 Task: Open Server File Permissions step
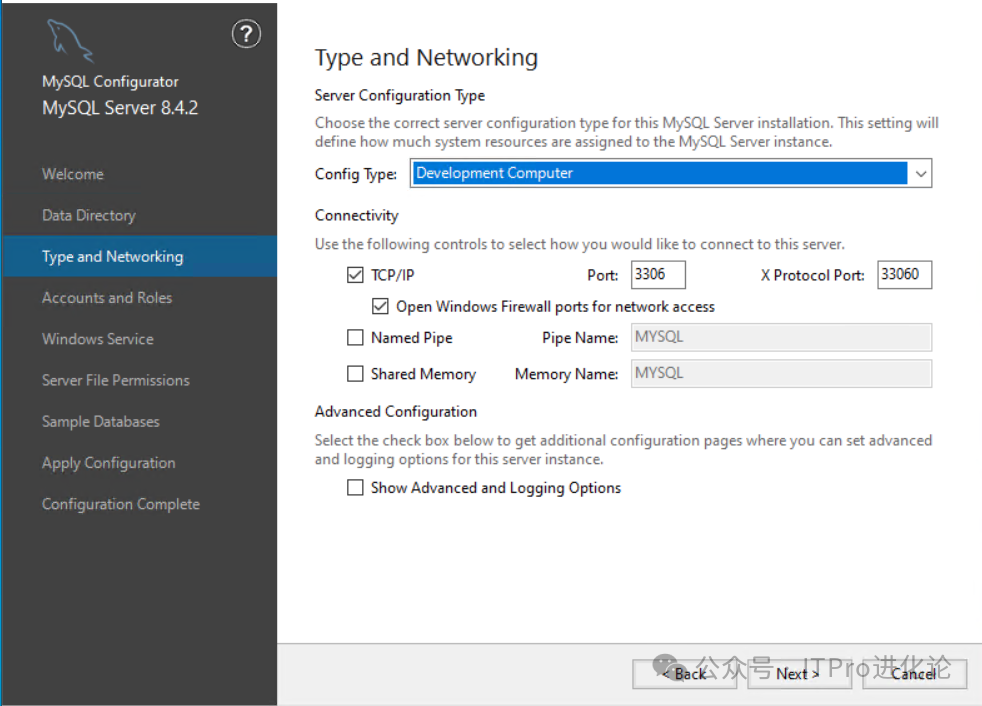point(116,380)
